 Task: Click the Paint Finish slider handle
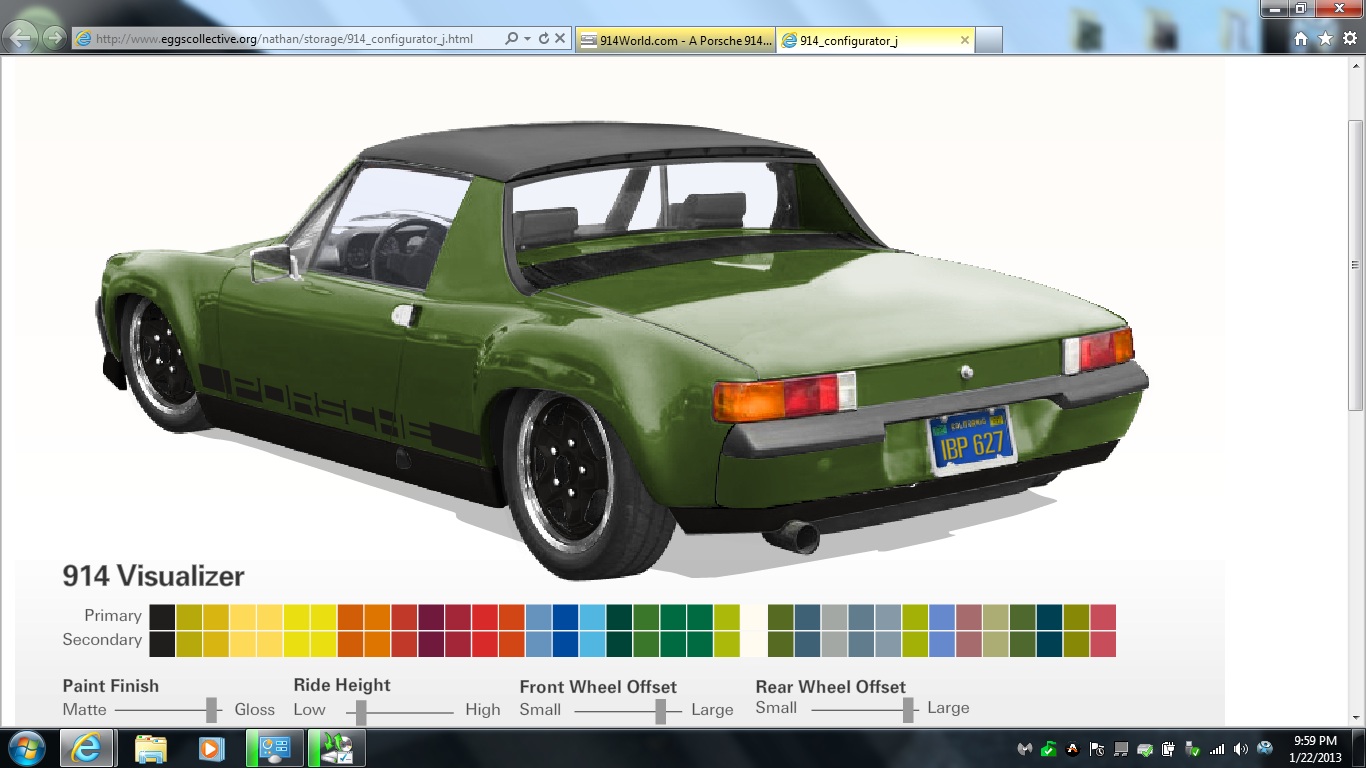(x=212, y=710)
